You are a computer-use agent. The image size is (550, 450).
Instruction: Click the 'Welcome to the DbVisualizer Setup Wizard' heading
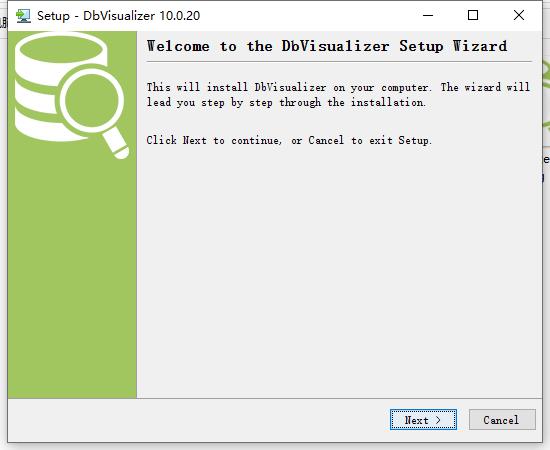click(327, 46)
